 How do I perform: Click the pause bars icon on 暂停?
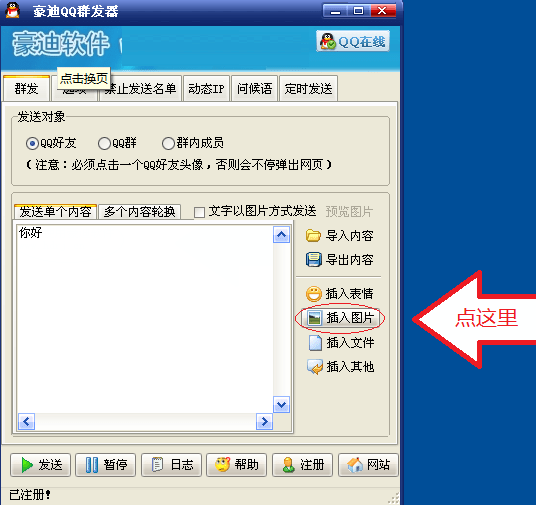pyautogui.click(x=92, y=465)
